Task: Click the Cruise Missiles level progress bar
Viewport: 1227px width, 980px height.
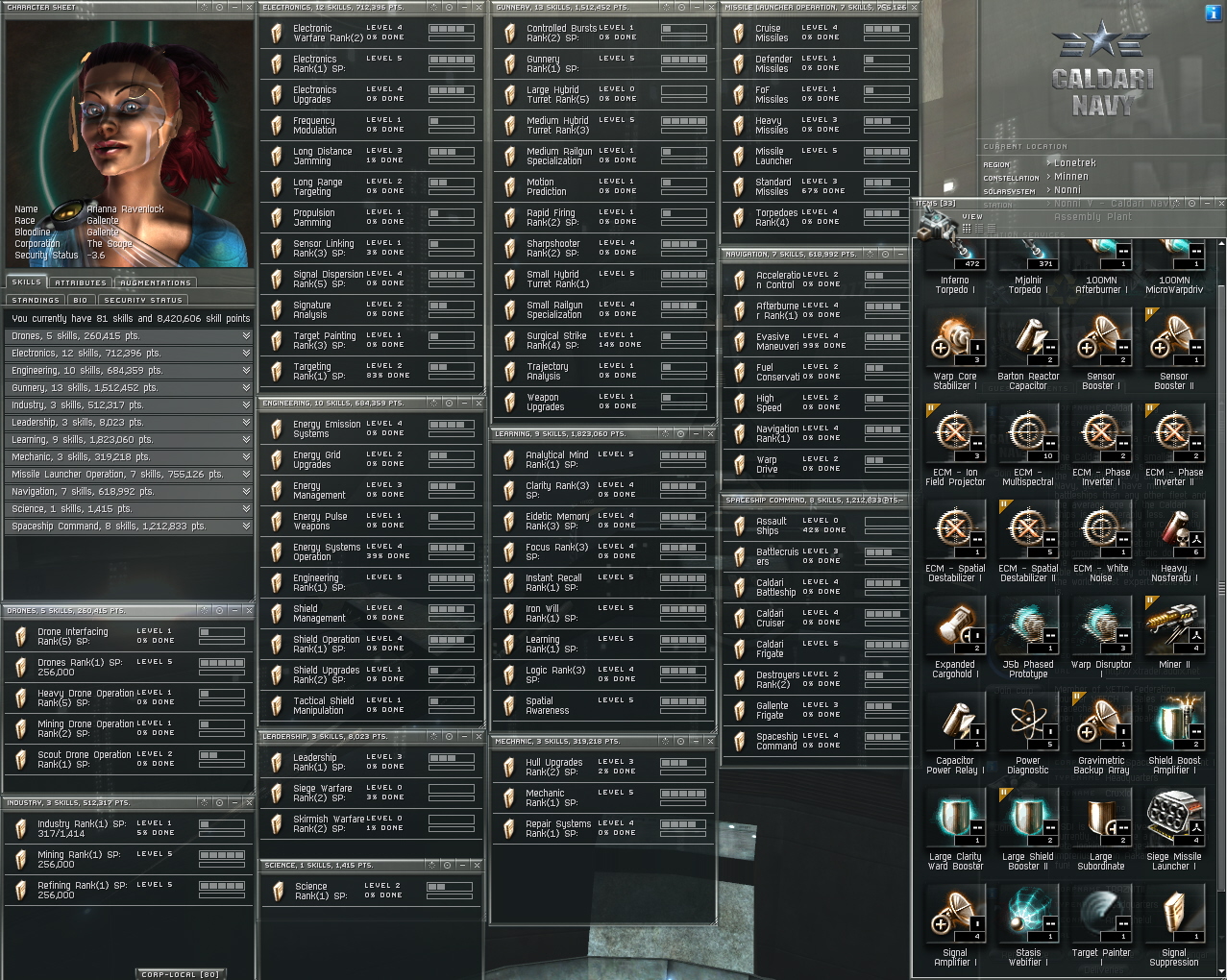Action: pos(887,29)
